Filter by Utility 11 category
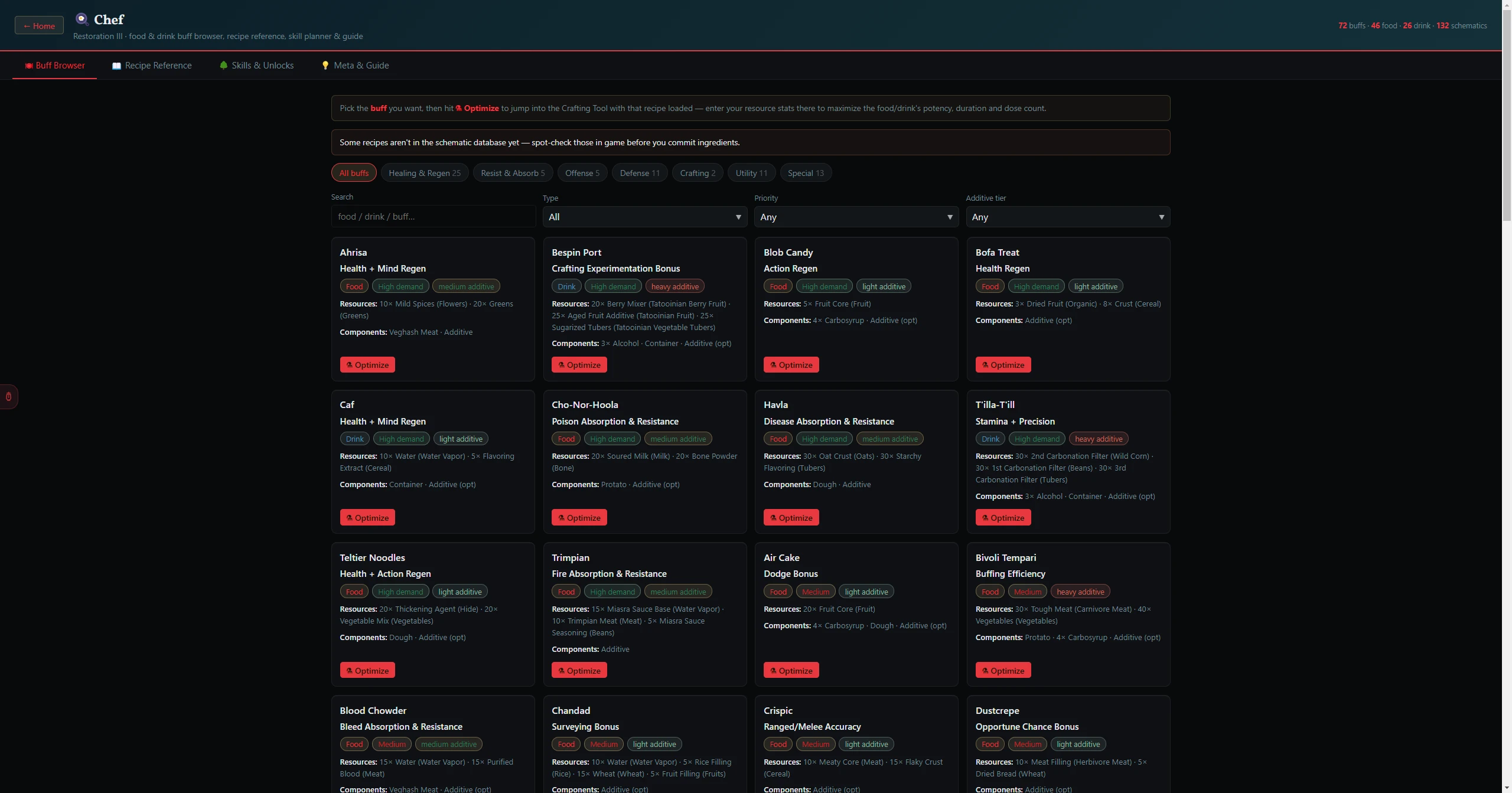The width and height of the screenshot is (1512, 793). tap(751, 173)
